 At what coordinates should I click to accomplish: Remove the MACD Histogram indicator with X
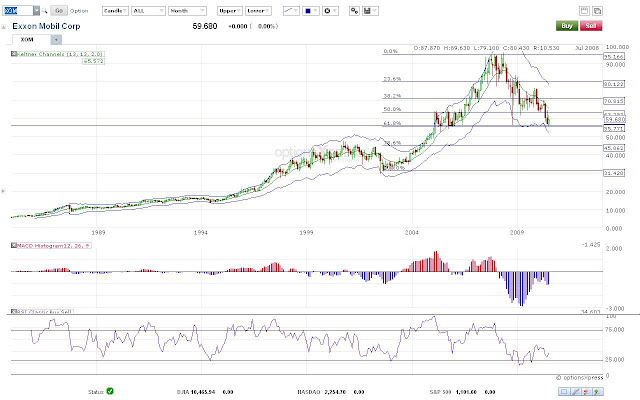(x=13, y=246)
